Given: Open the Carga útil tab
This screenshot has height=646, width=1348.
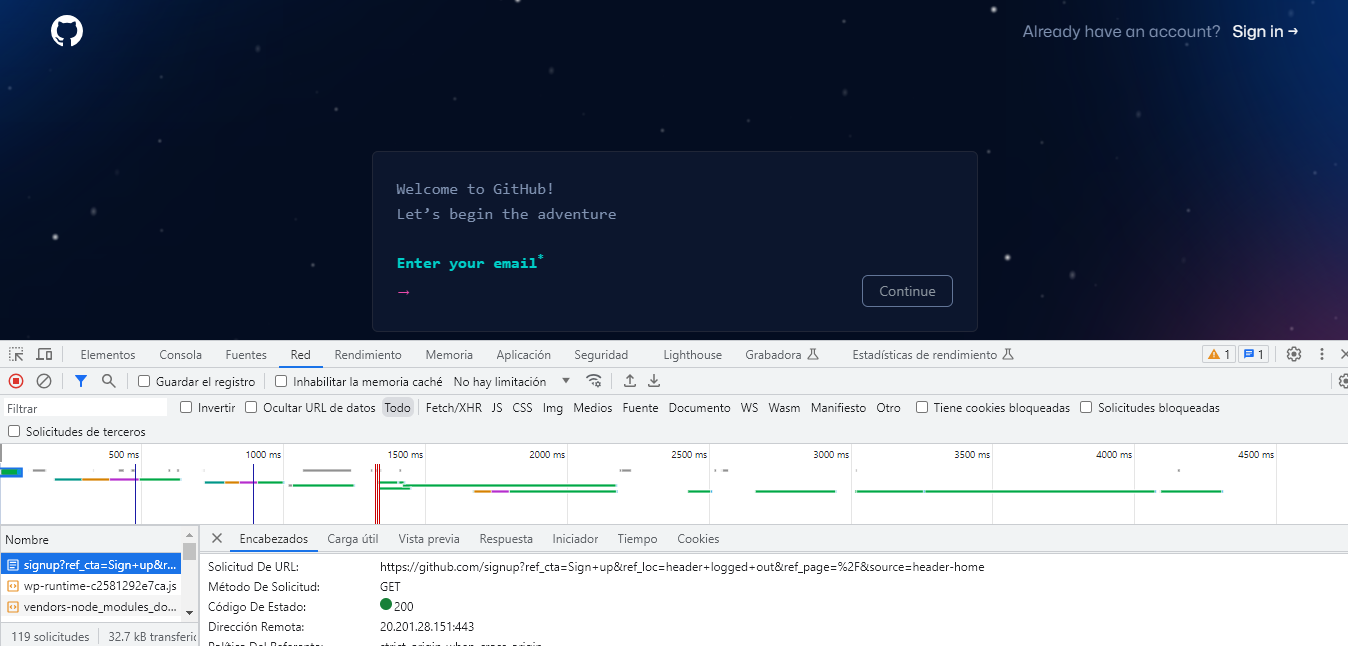Looking at the screenshot, I should [x=352, y=539].
